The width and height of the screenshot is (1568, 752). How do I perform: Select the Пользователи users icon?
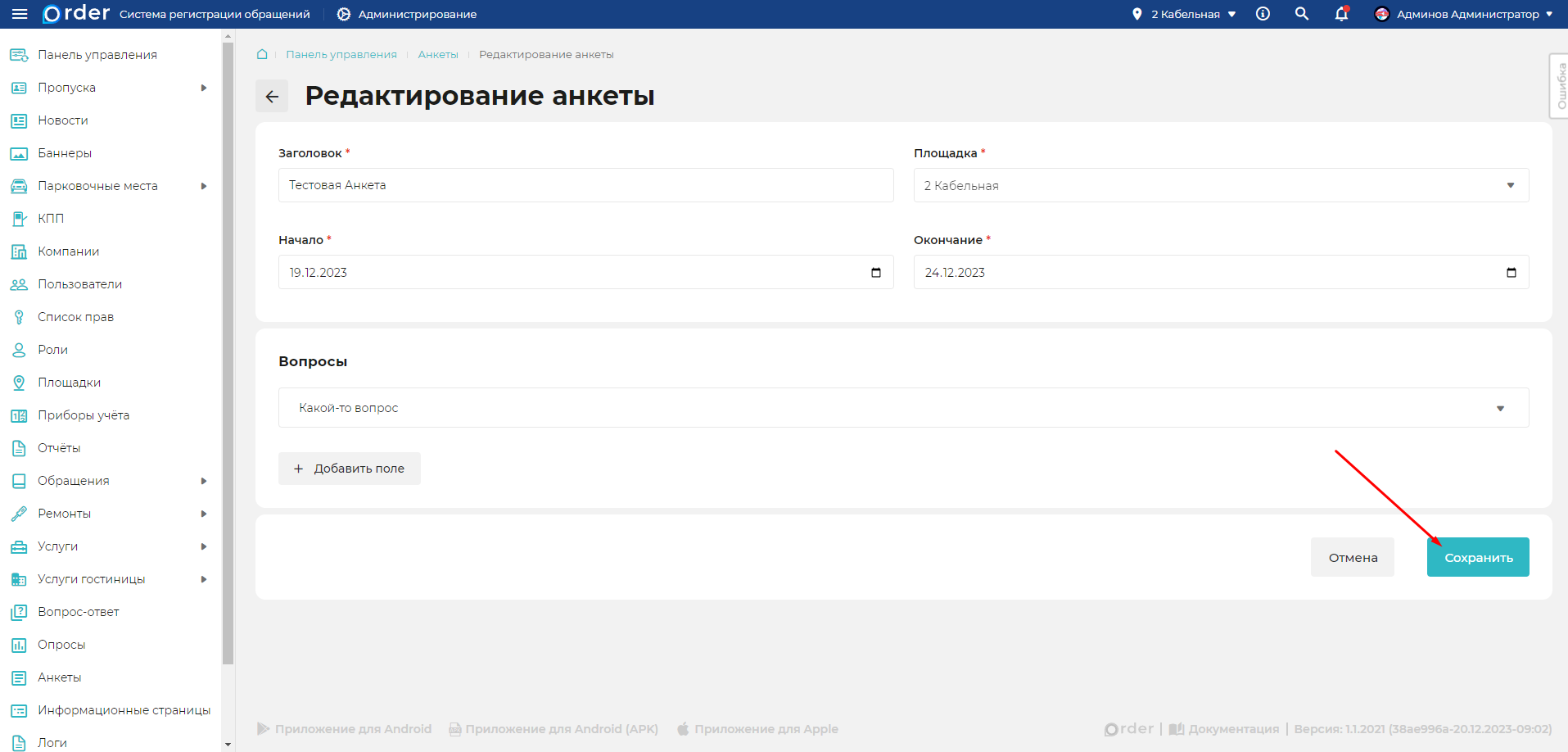(18, 284)
